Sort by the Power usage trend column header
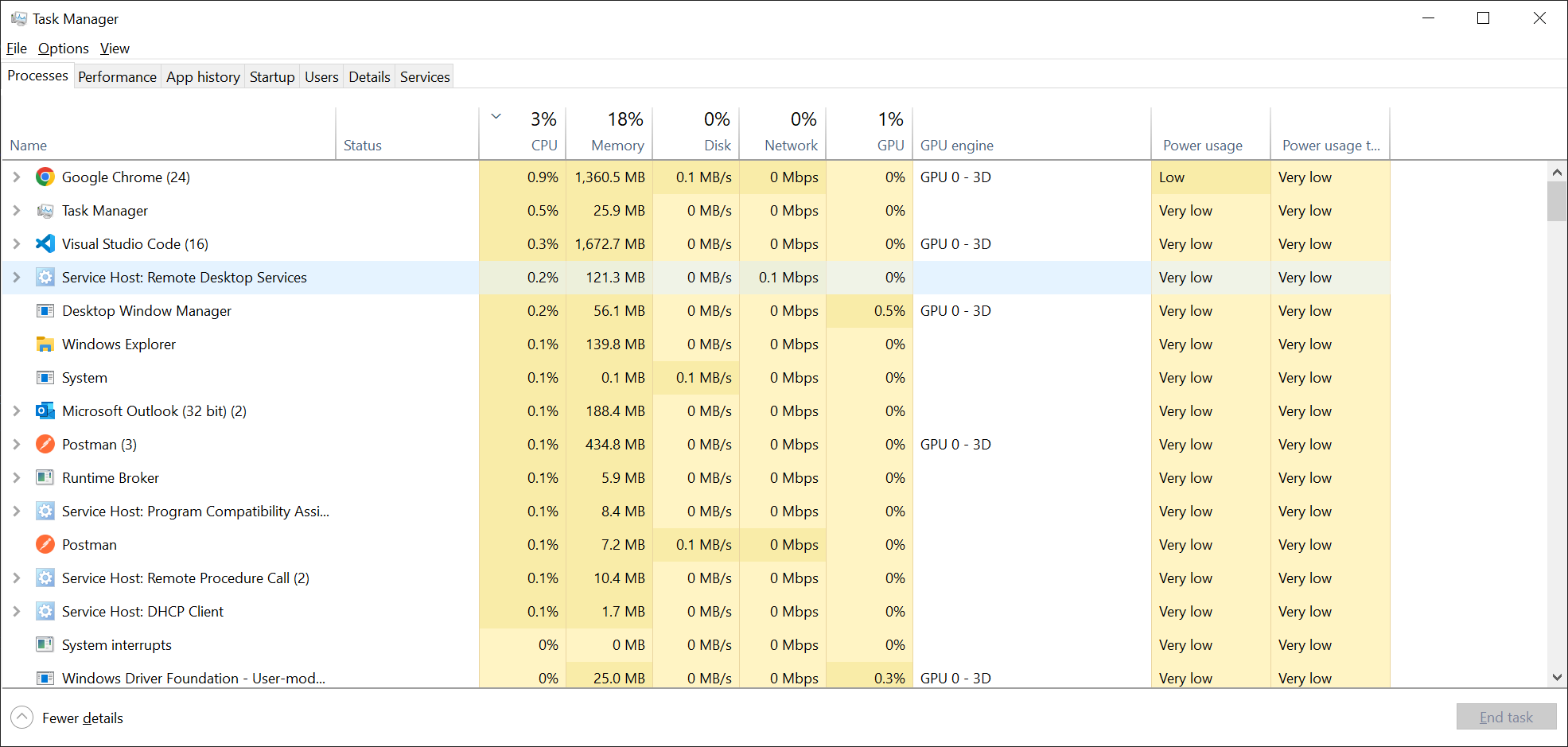This screenshot has width=1568, height=747. pyautogui.click(x=1330, y=133)
